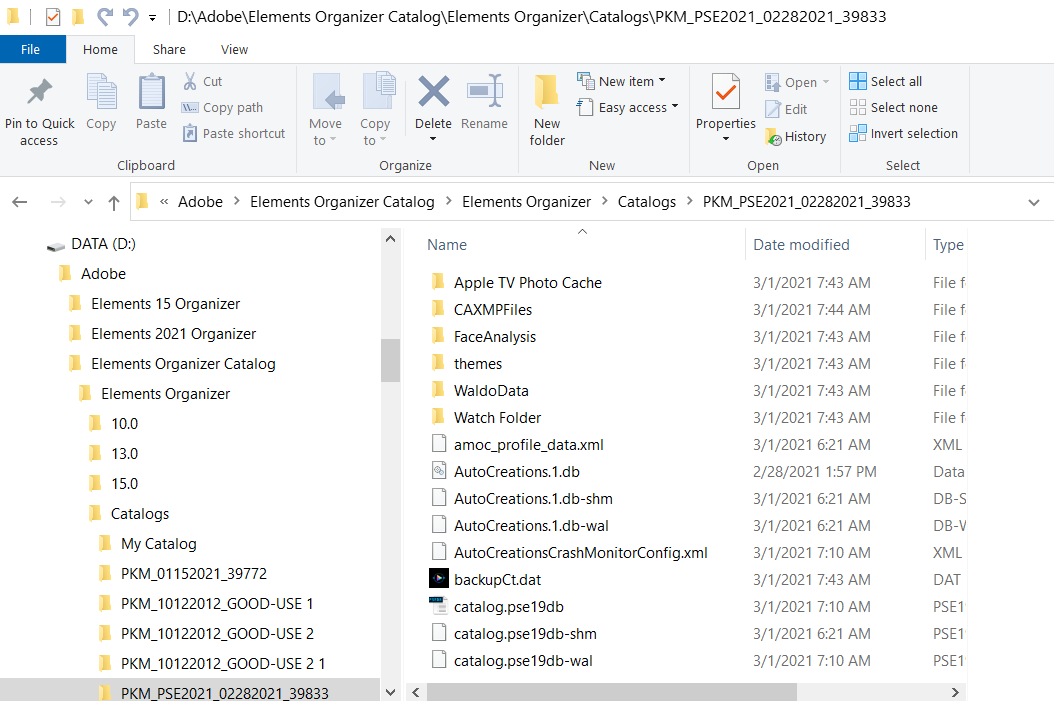Click the History icon
This screenshot has height=701, width=1054.
pos(773,136)
